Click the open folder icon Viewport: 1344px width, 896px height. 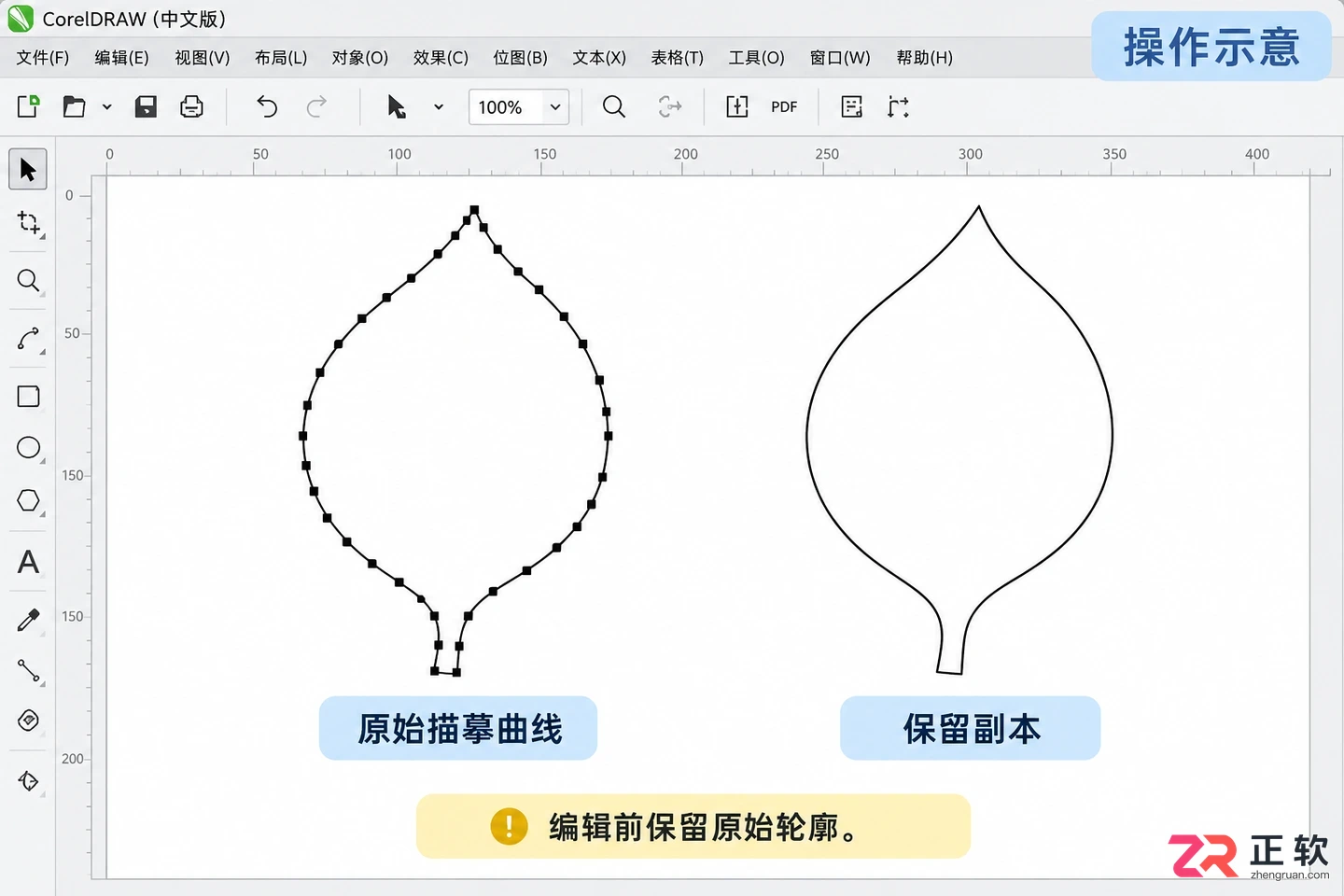74,106
